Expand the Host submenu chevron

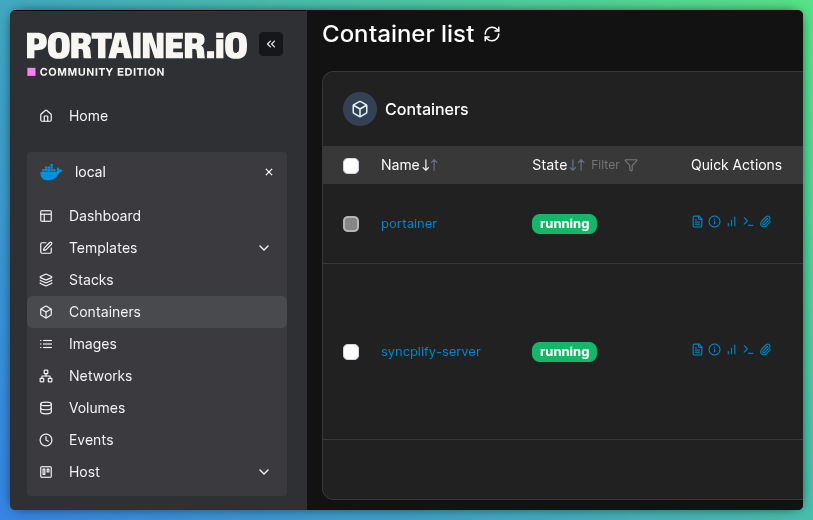point(264,472)
